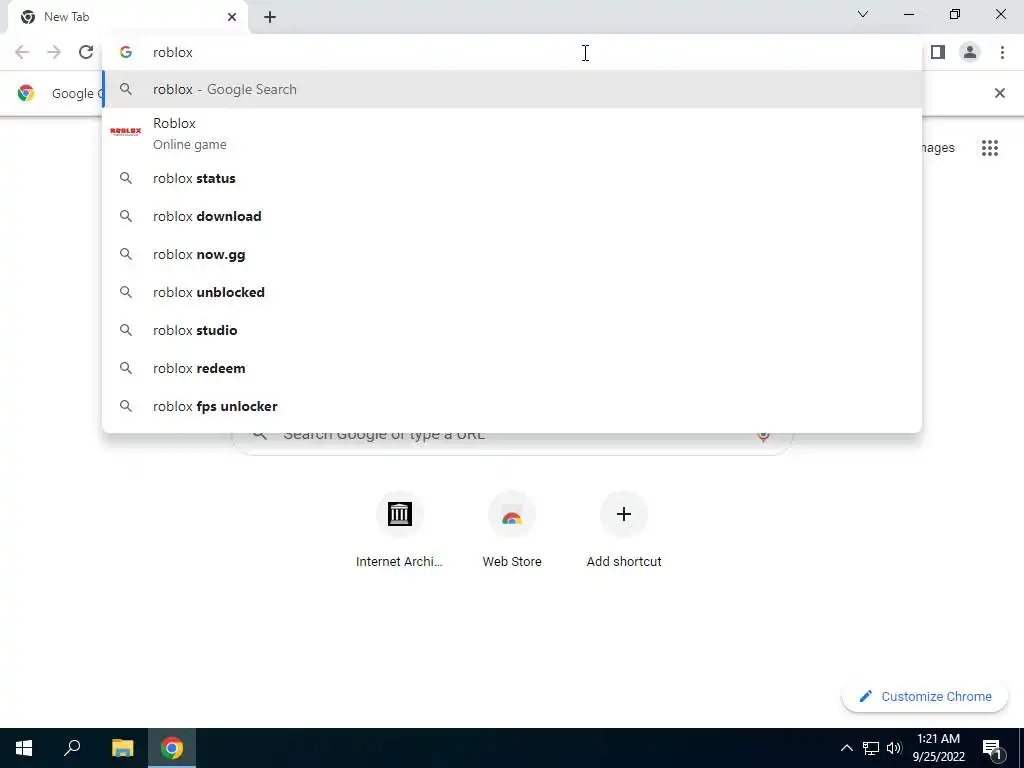Screen dimensions: 1024x768
Task: Click Chrome icon in taskbar
Action: pos(172,748)
